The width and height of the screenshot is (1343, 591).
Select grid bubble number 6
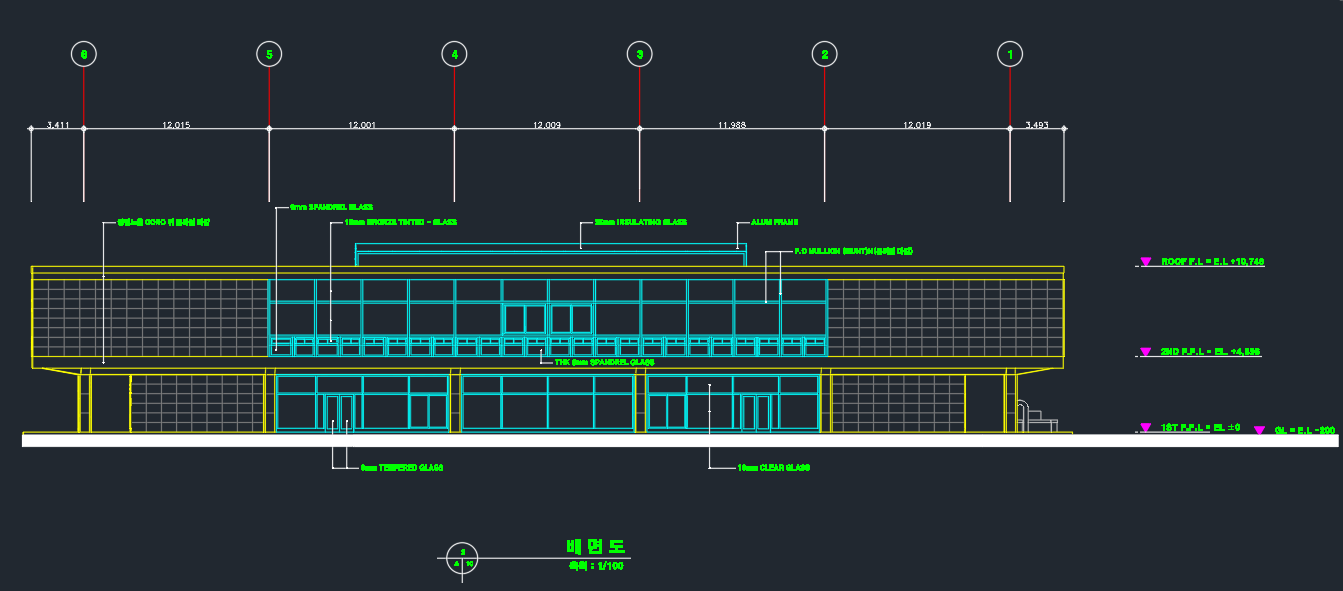(83, 55)
